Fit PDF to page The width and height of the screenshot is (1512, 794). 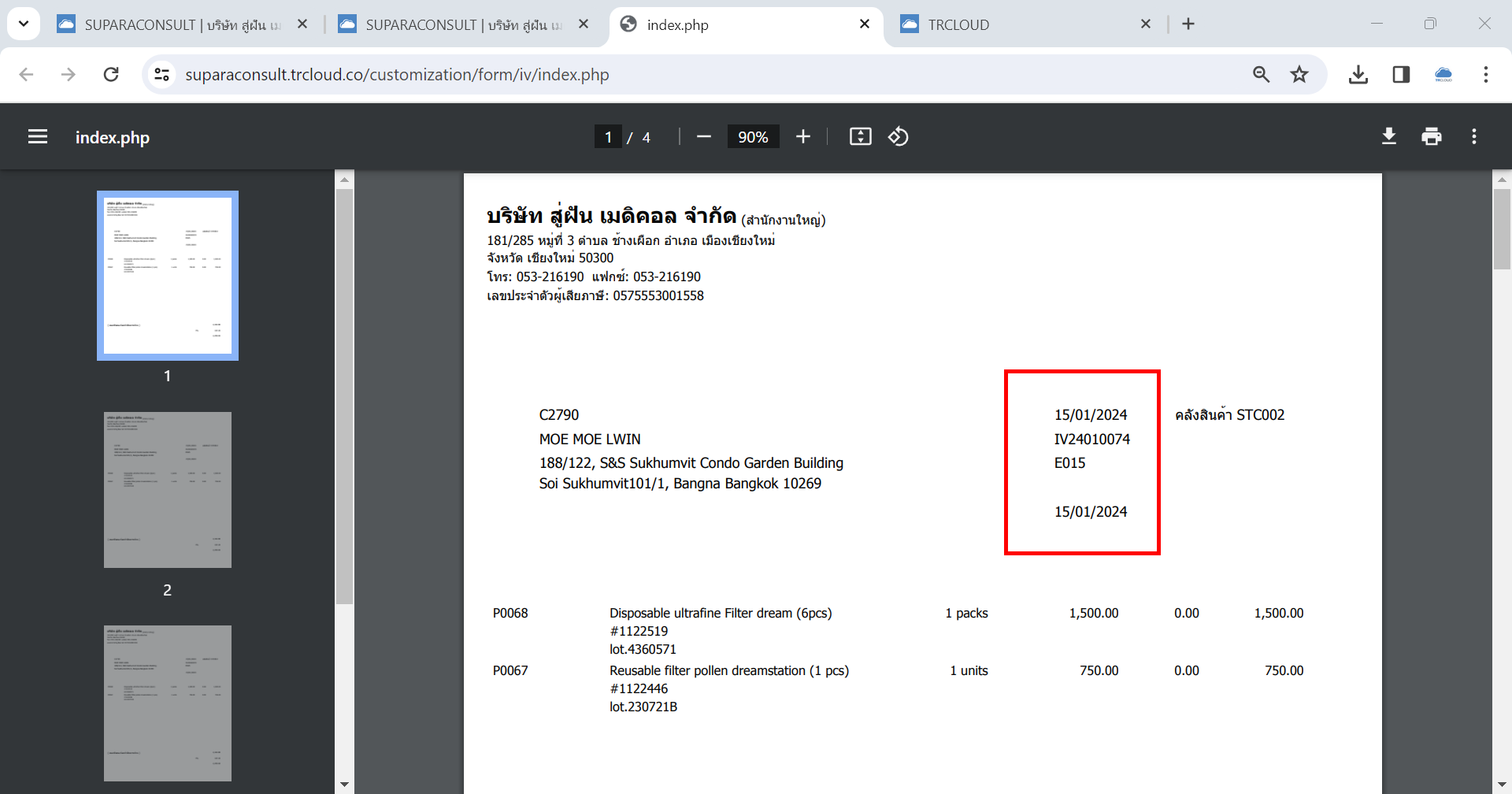(x=860, y=137)
